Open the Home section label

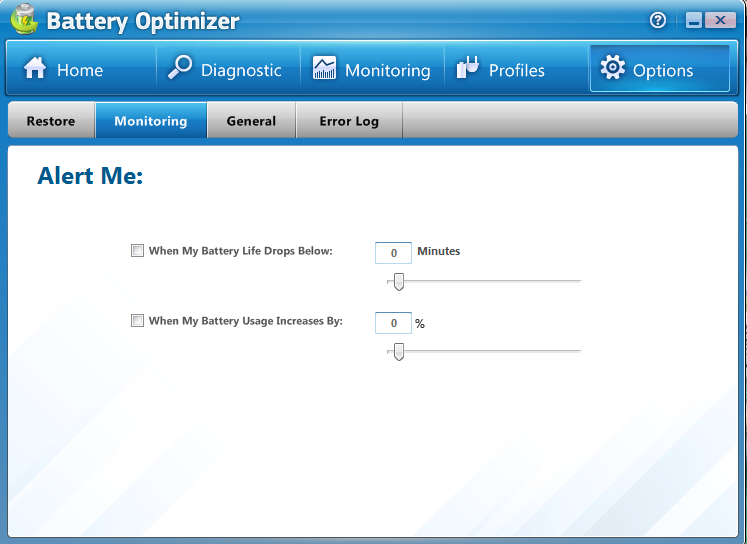[x=80, y=71]
